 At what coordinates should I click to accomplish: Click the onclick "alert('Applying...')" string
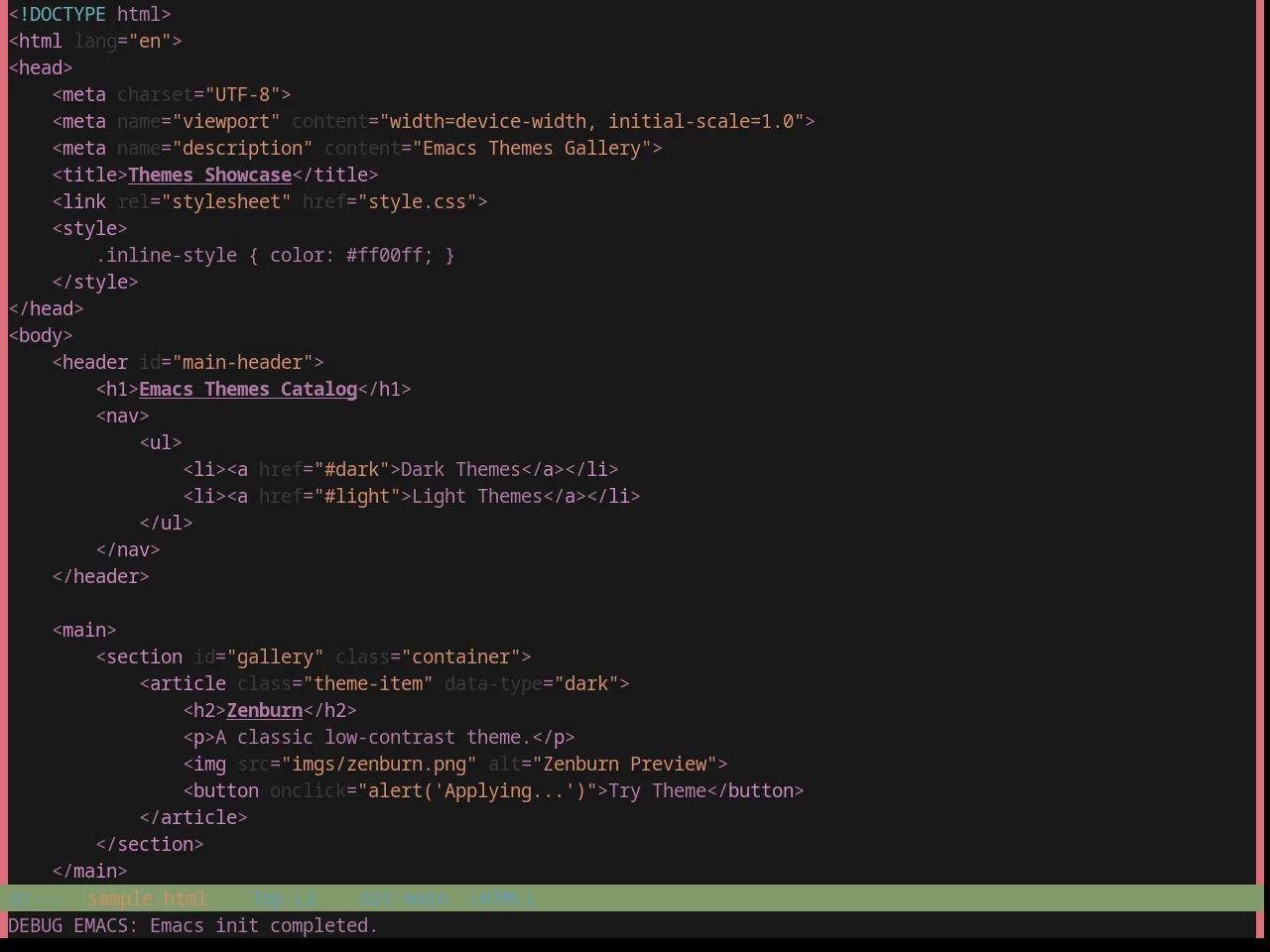pos(477,790)
